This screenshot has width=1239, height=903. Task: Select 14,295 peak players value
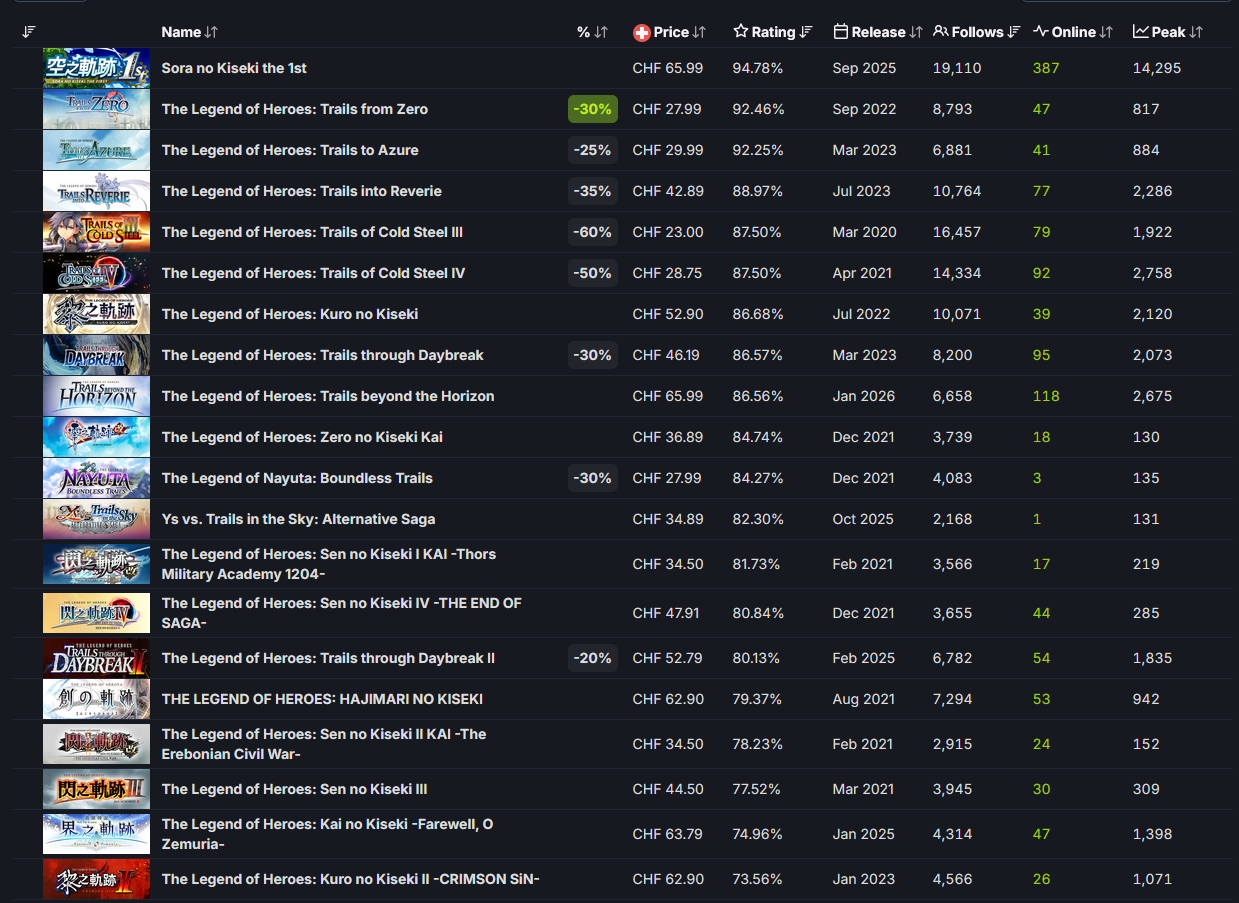pos(1157,68)
